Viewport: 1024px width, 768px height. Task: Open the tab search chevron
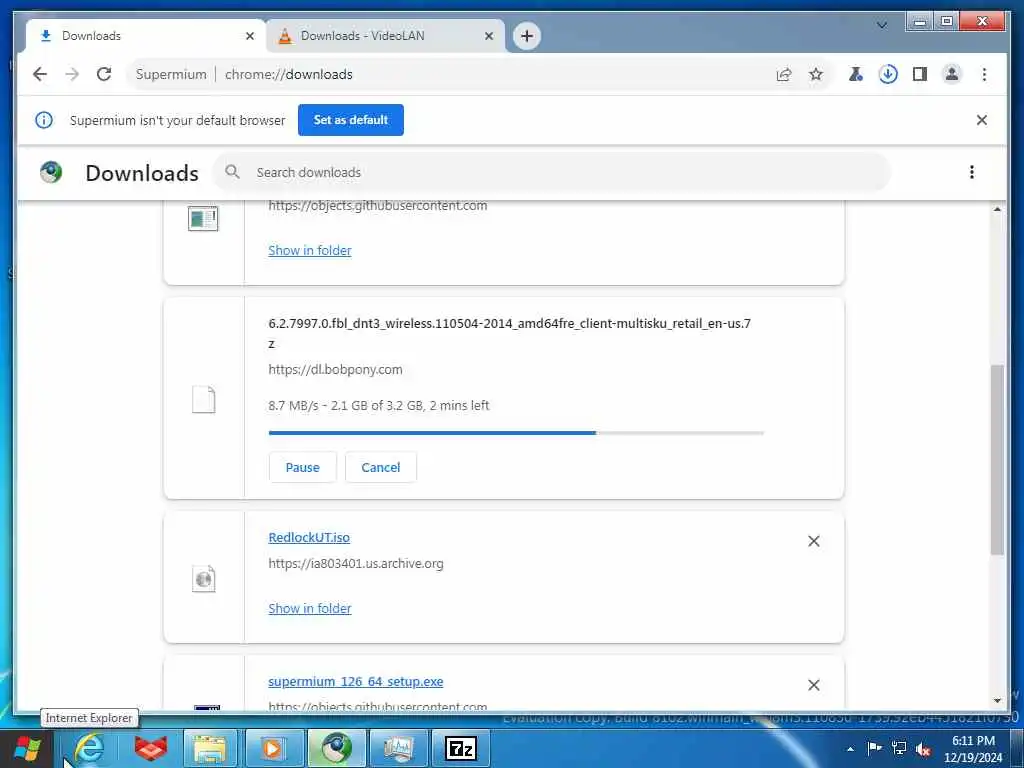pos(882,25)
